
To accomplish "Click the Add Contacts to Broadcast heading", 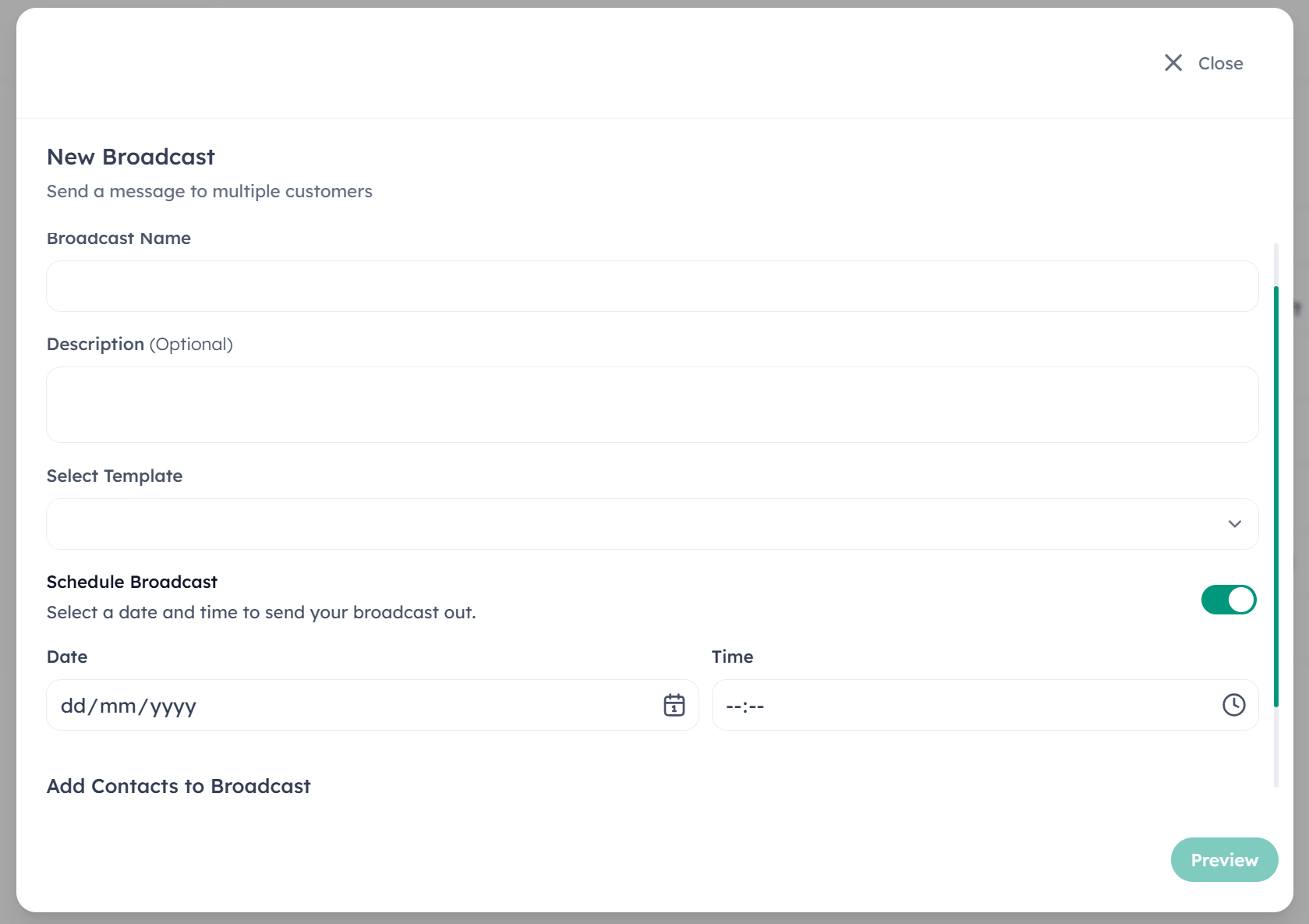I will point(179,786).
